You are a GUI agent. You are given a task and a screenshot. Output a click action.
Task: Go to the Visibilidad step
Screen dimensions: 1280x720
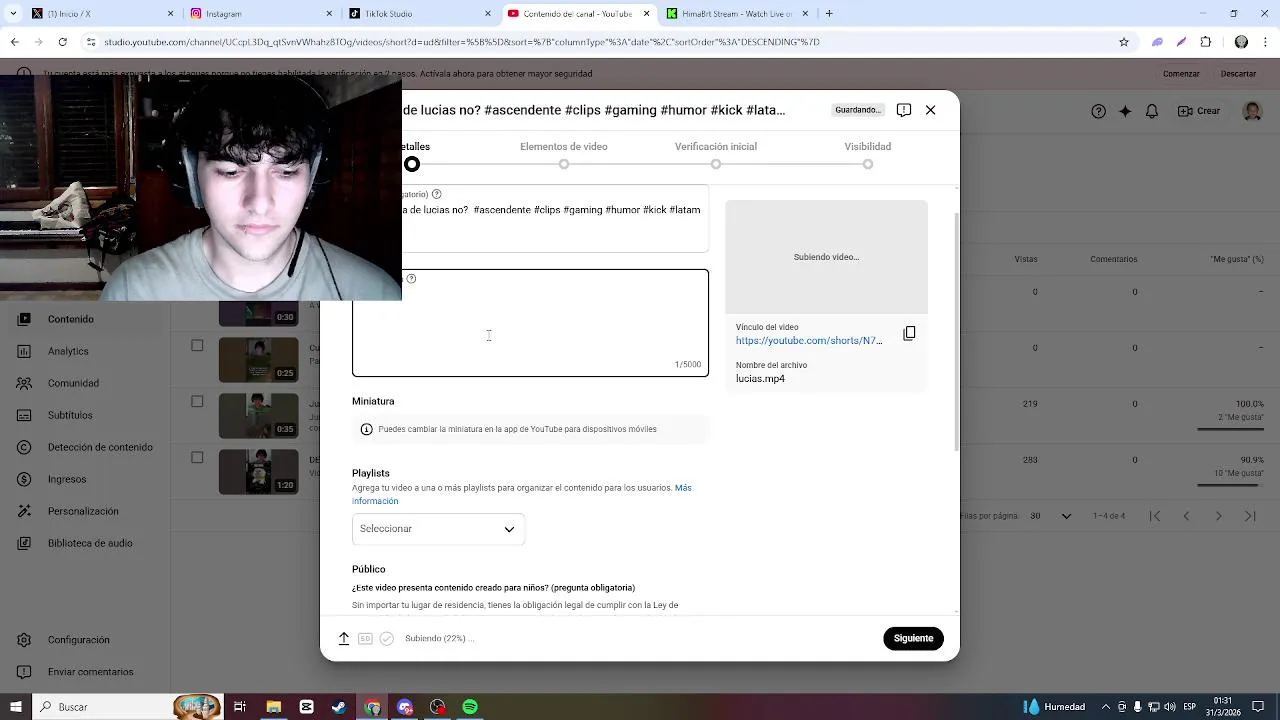[x=868, y=155]
